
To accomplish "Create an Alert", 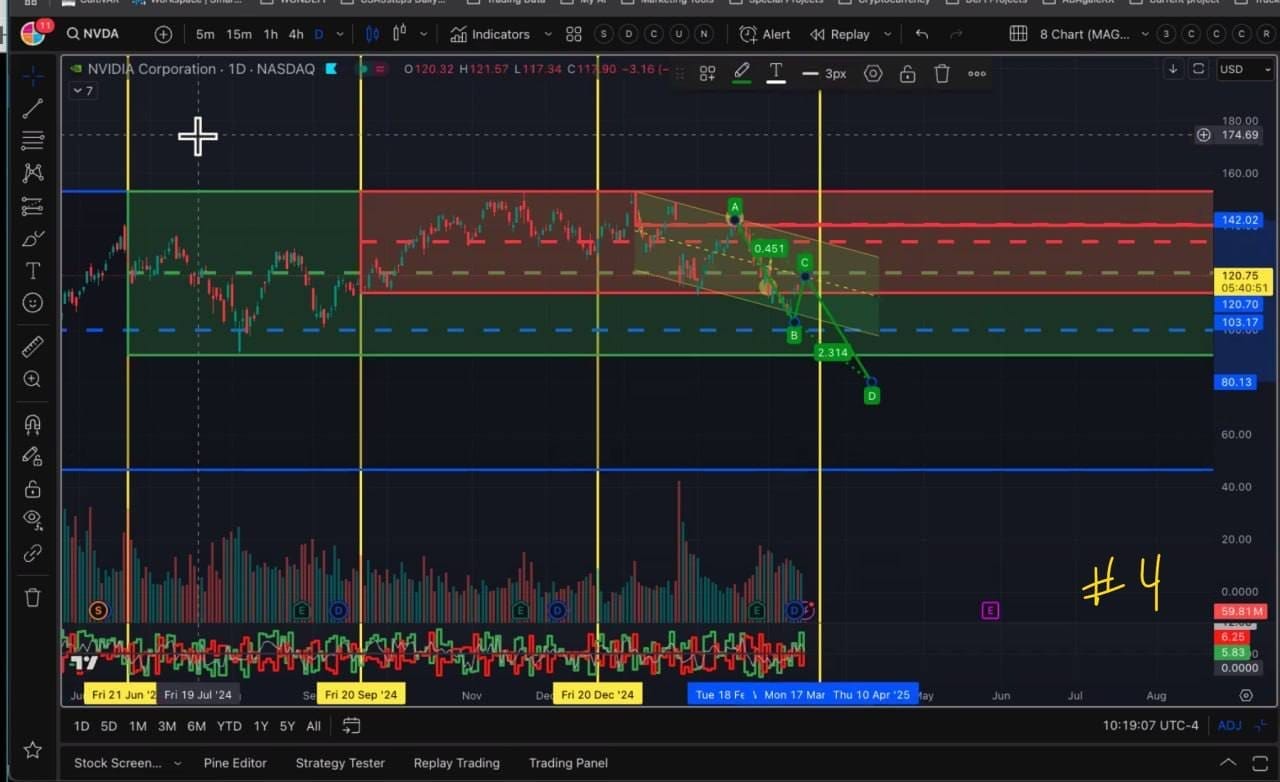I will (x=765, y=34).
